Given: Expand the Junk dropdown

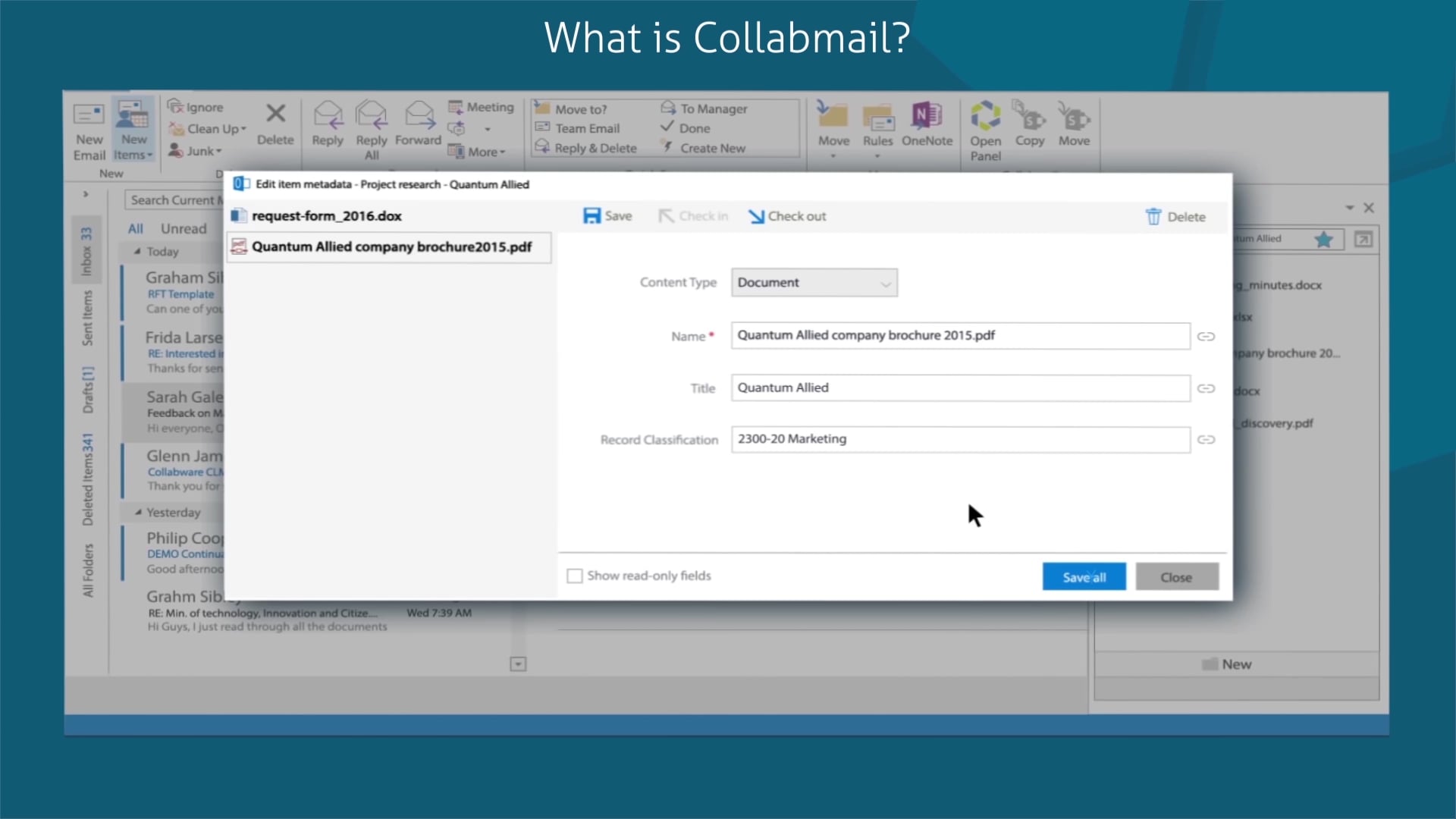Looking at the screenshot, I should click(x=219, y=152).
